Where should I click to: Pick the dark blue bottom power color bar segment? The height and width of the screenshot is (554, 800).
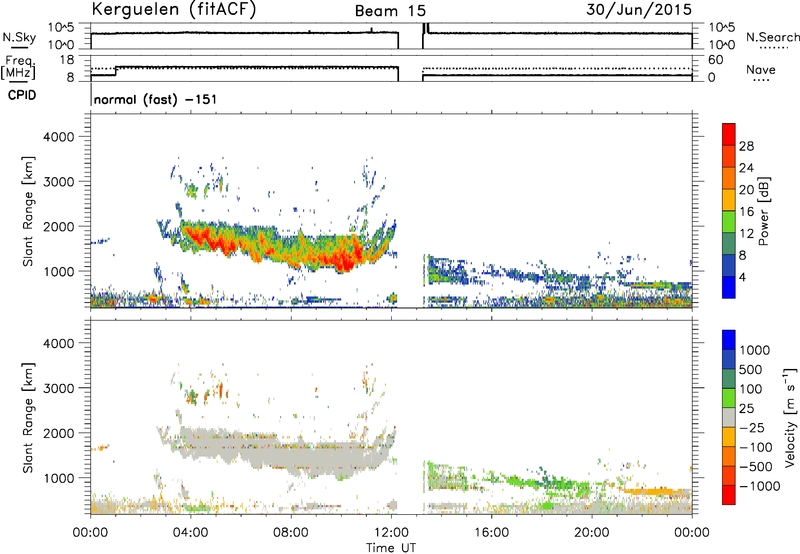tap(729, 287)
